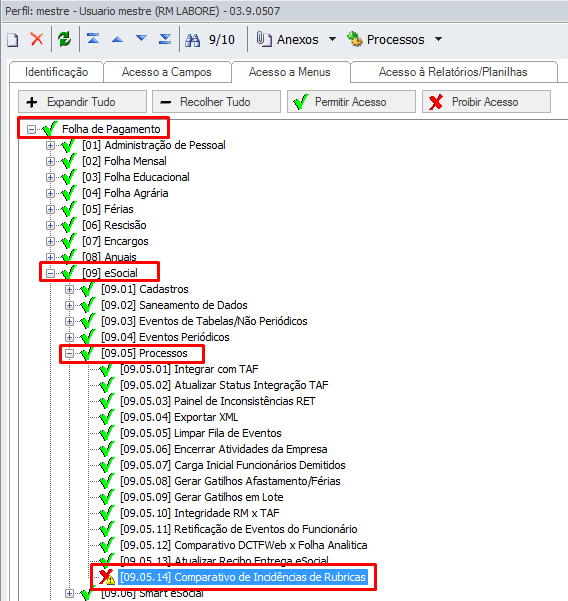Image resolution: width=568 pixels, height=601 pixels.
Task: Select [09.05.06] Encerrar Atividades da Empresa
Action: (224, 449)
